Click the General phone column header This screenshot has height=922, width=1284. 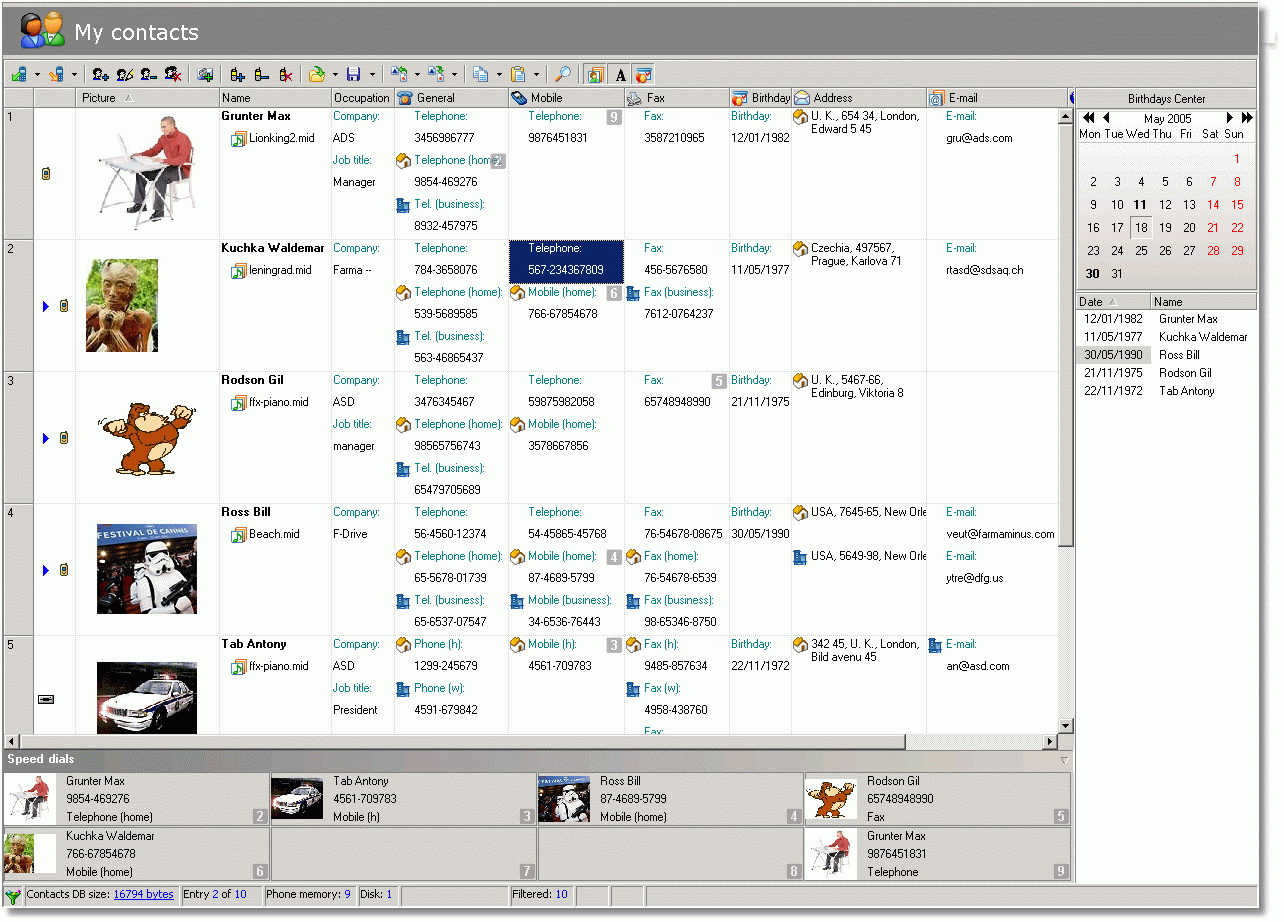point(451,98)
